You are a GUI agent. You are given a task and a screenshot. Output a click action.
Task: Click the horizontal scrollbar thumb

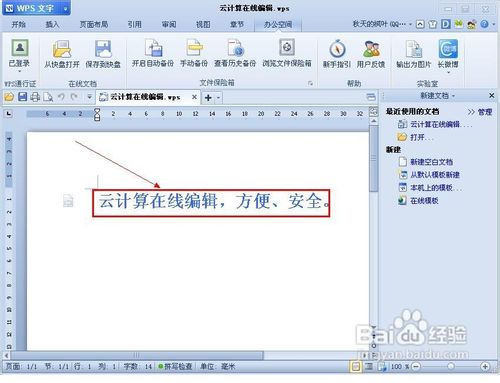pyautogui.click(x=137, y=355)
